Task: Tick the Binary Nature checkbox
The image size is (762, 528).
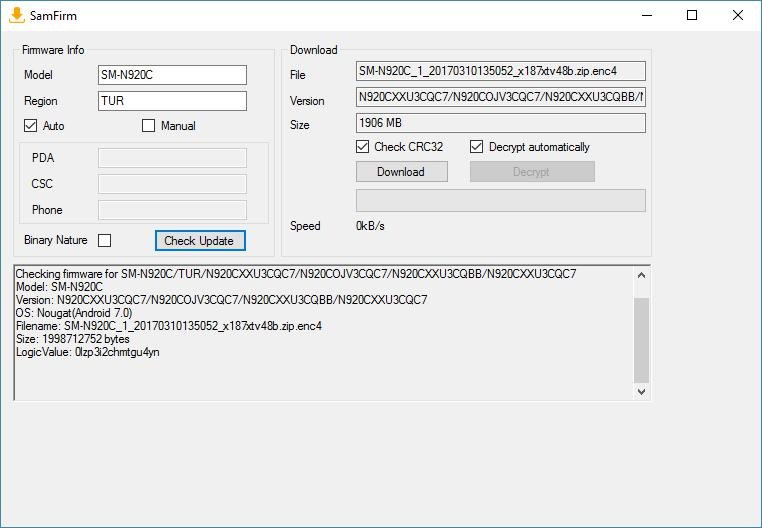Action: (x=104, y=240)
